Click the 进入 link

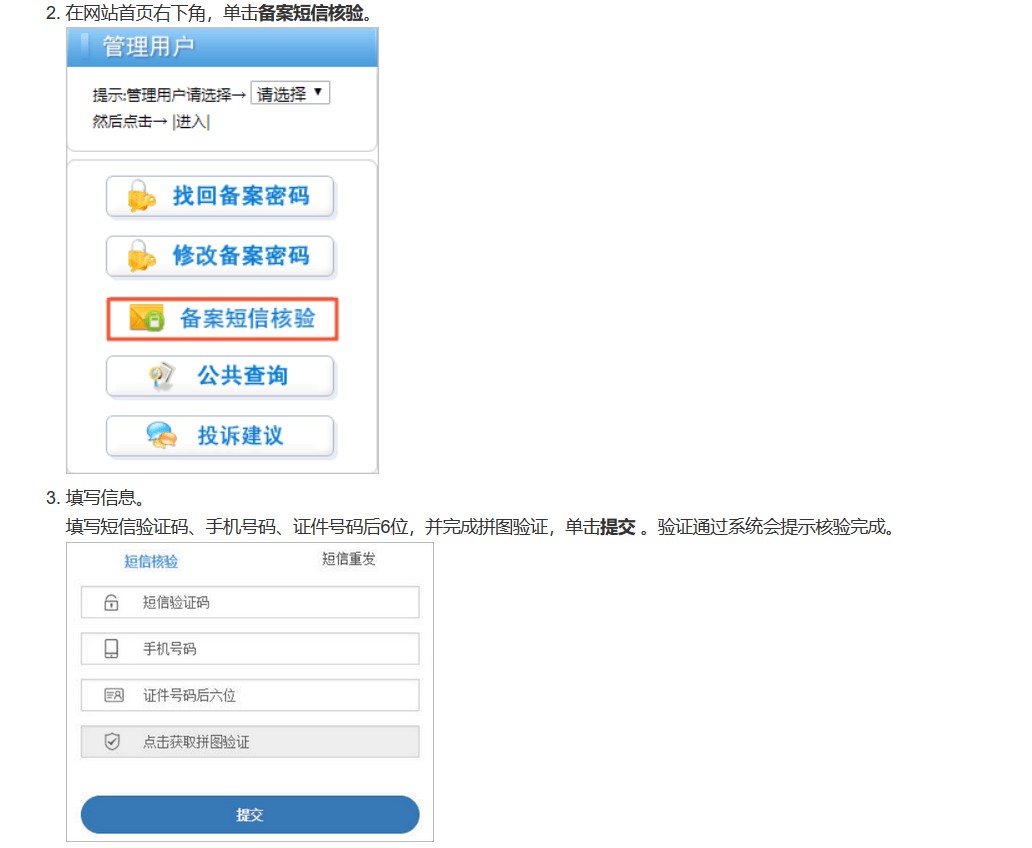coord(191,122)
